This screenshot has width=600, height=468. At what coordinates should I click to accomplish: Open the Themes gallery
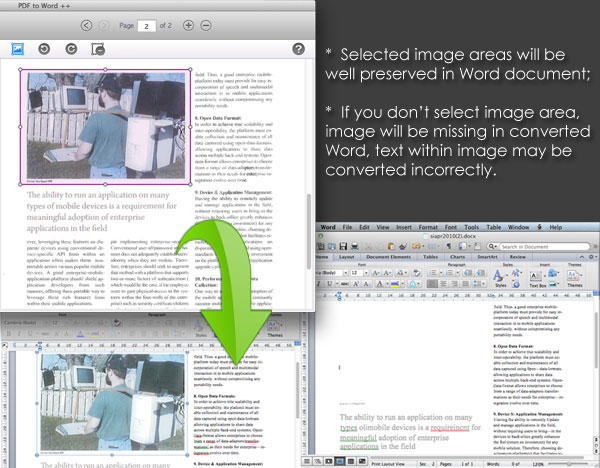(x=574, y=278)
